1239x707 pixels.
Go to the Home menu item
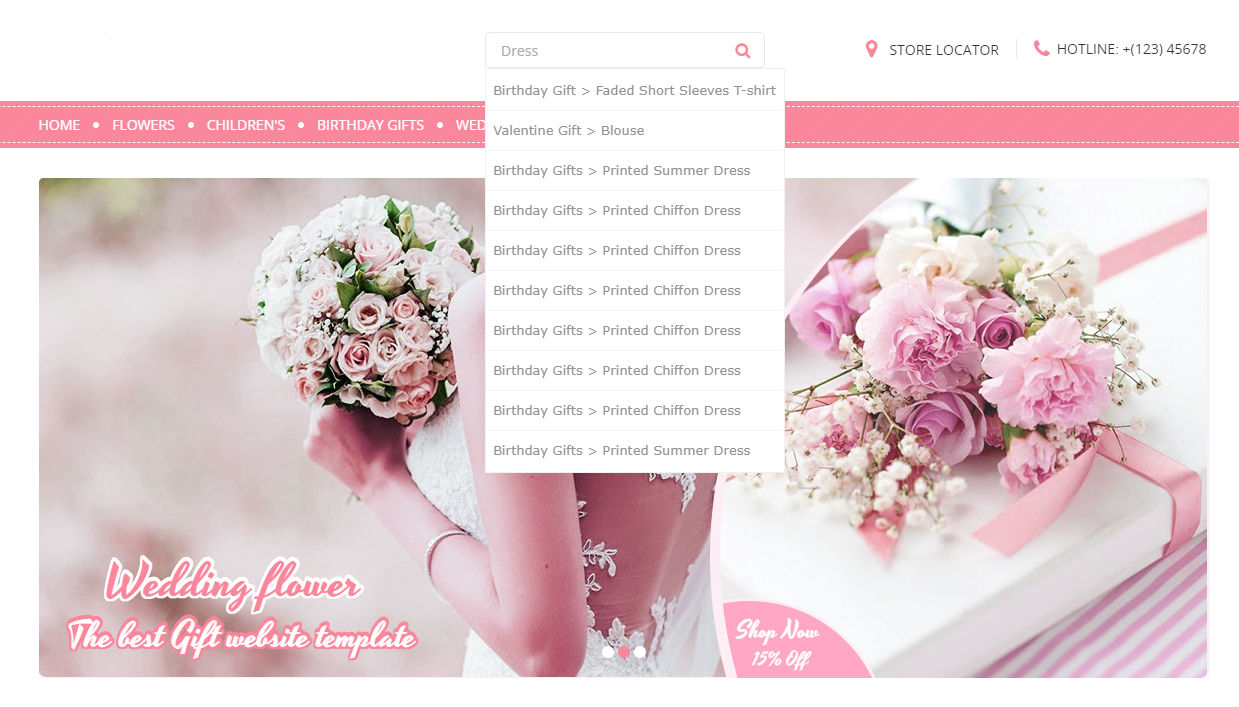pos(59,125)
